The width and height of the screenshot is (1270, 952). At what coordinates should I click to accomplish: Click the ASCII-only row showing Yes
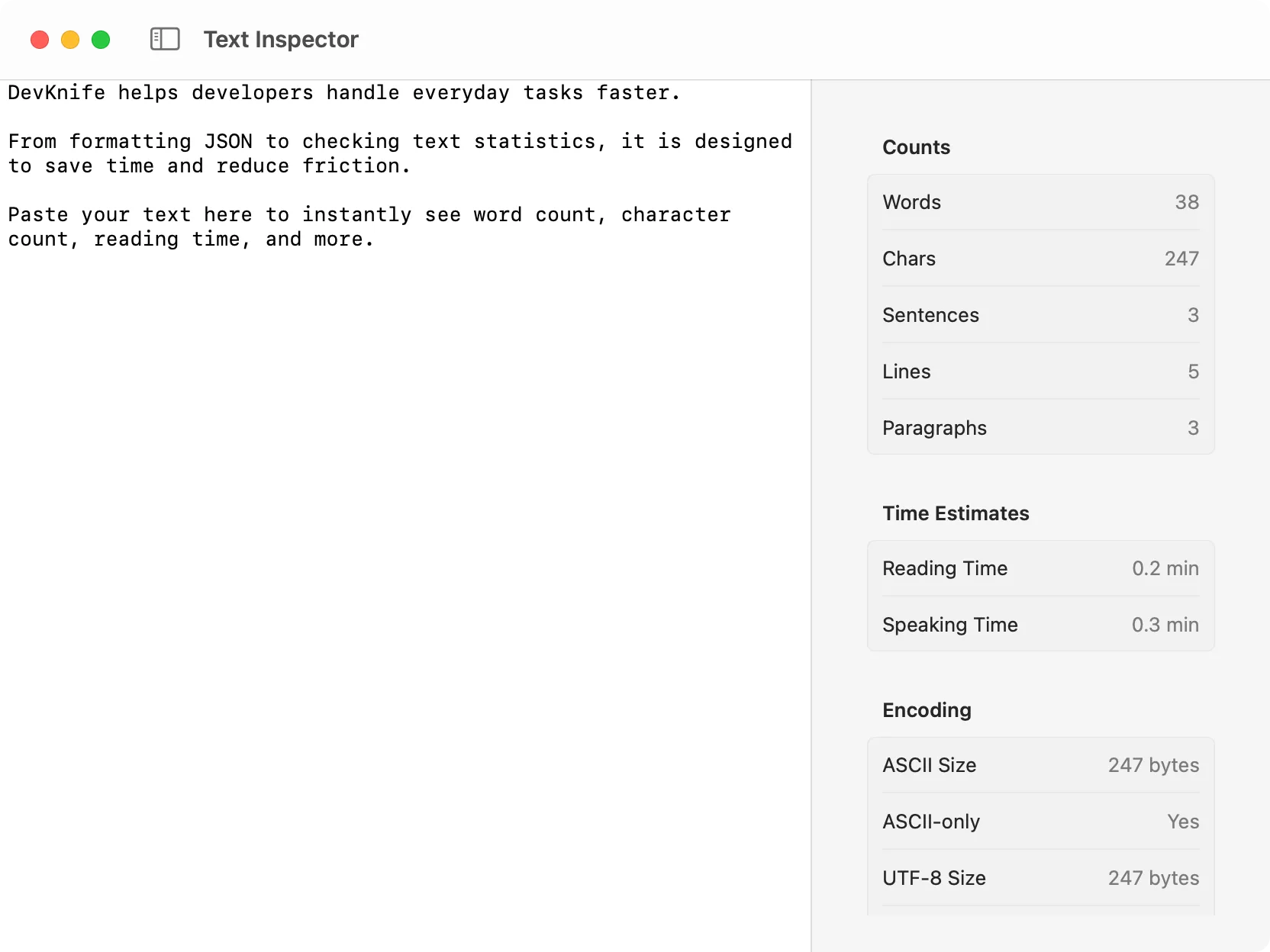click(x=1040, y=822)
